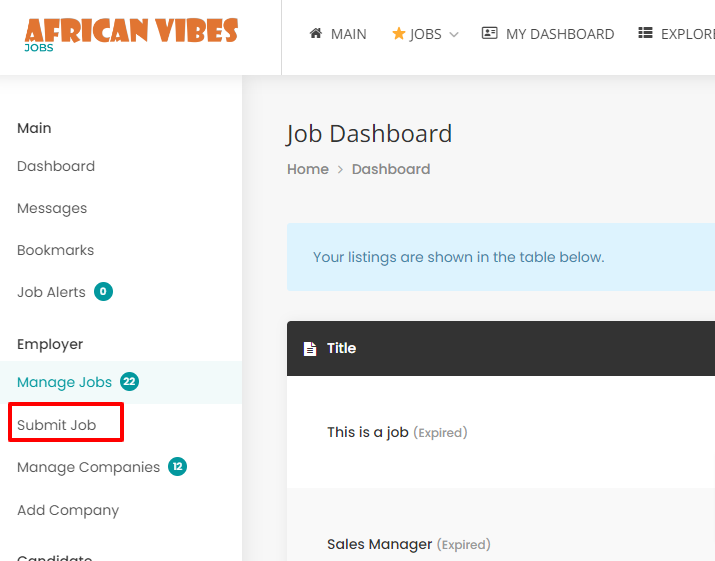
Task: Click the Manage Jobs 22 count badge
Action: pos(130,381)
